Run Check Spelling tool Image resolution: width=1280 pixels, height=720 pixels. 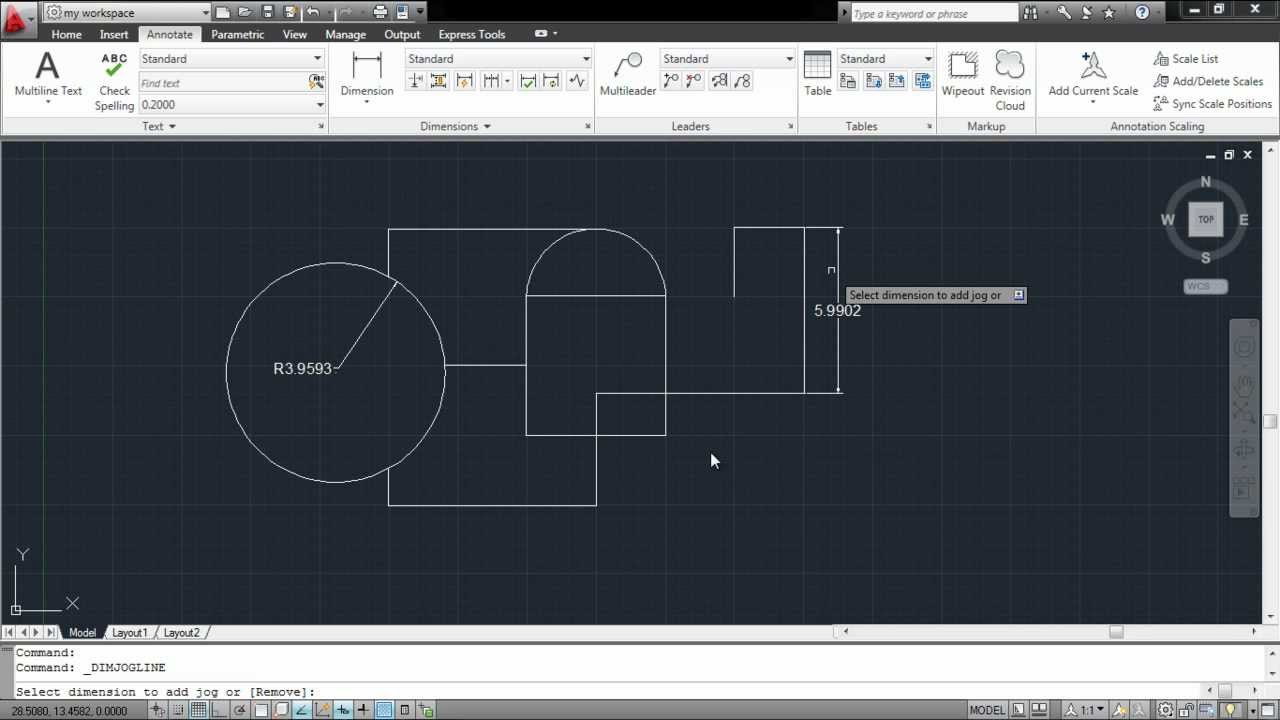tap(114, 81)
